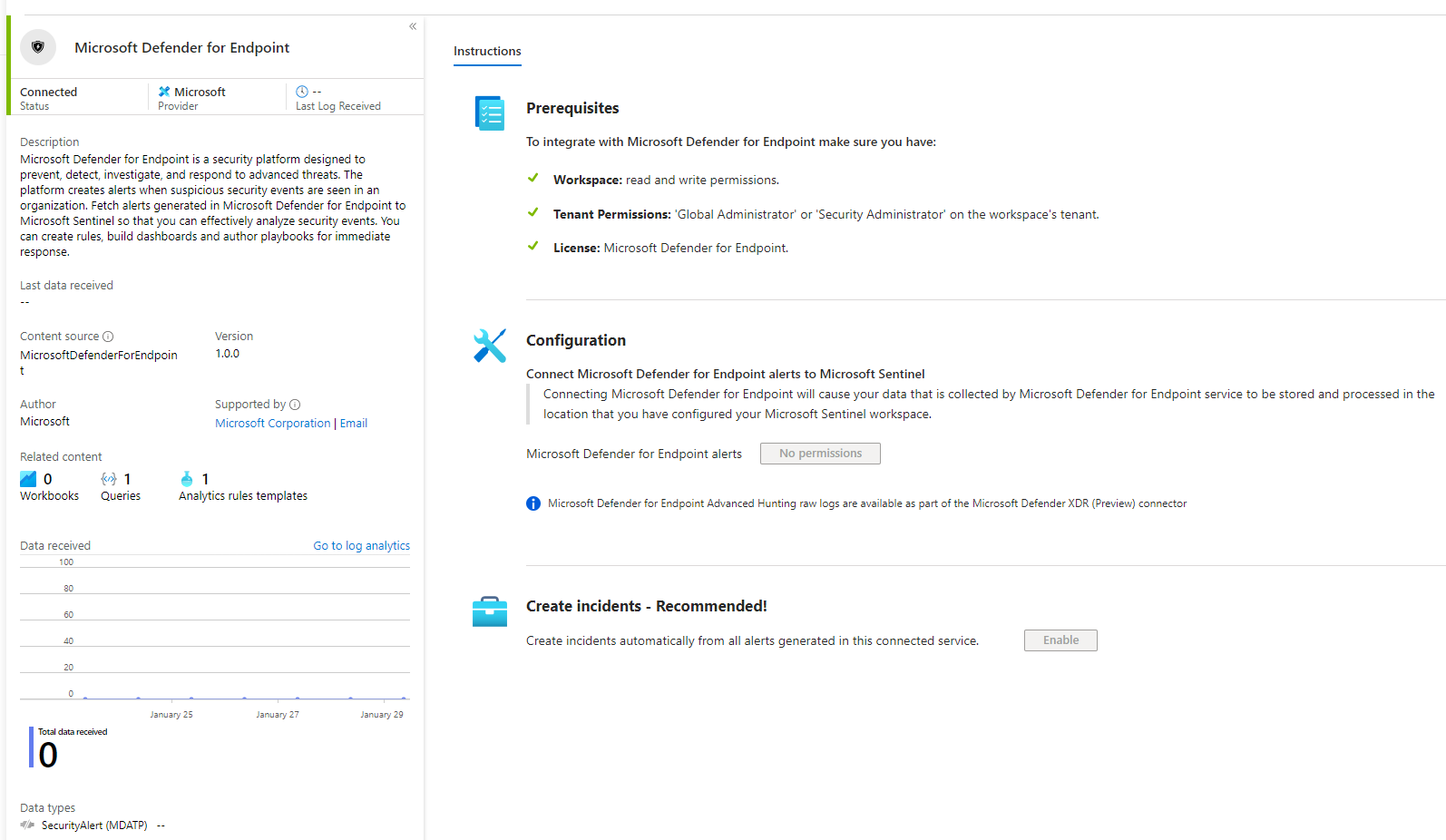1446x840 pixels.
Task: Select the SecurityAlert (MDATP) data type text
Action: [x=94, y=825]
